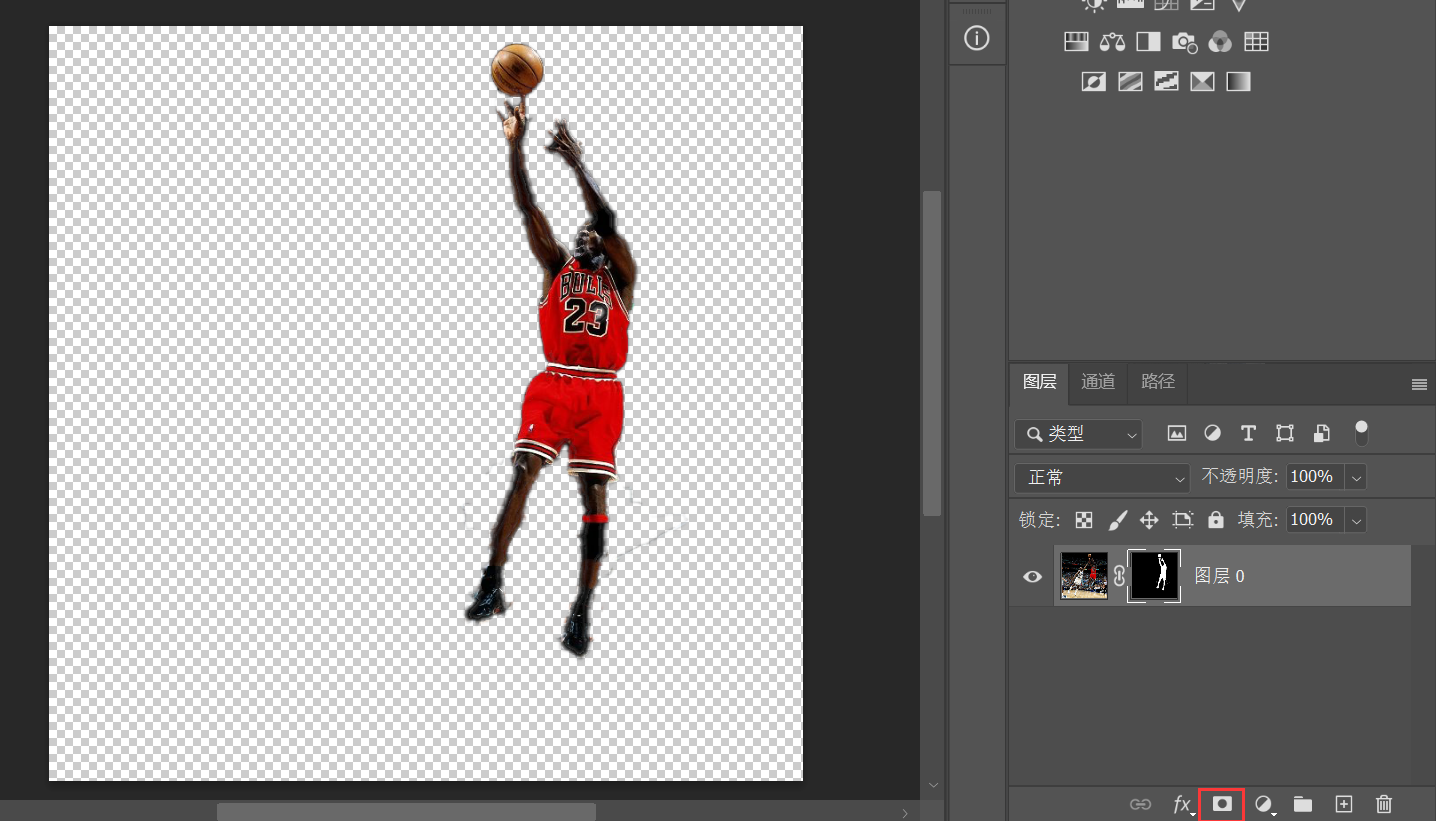Add a Posterize adjustment layer
The width and height of the screenshot is (1436, 821).
pos(1130,82)
